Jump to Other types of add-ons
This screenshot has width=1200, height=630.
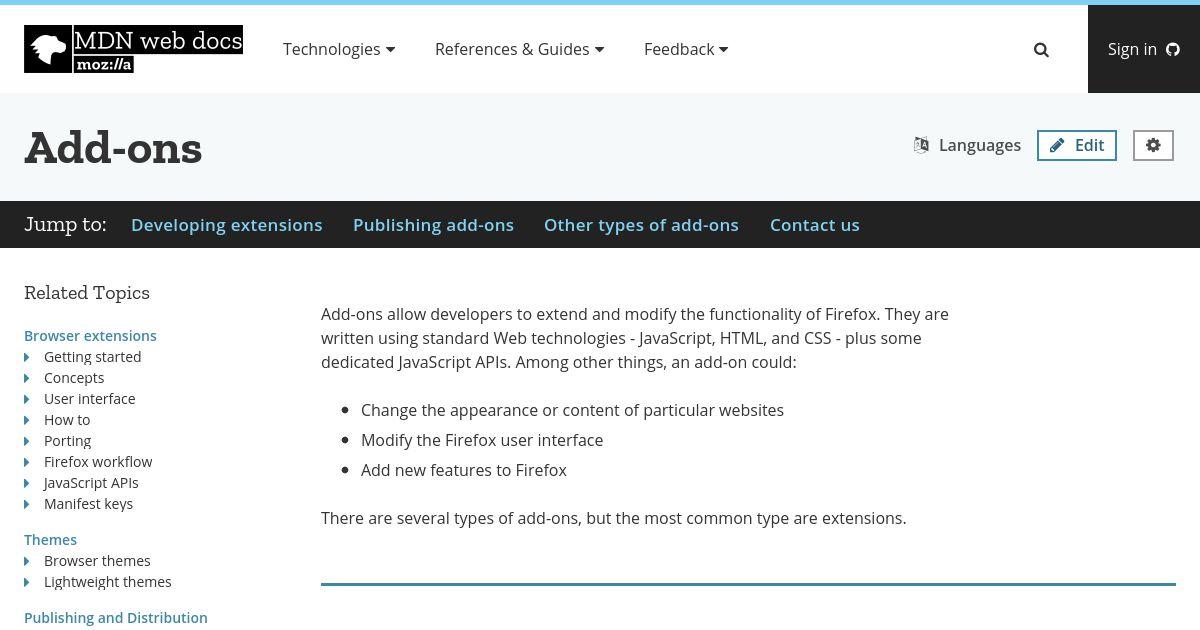coord(641,225)
